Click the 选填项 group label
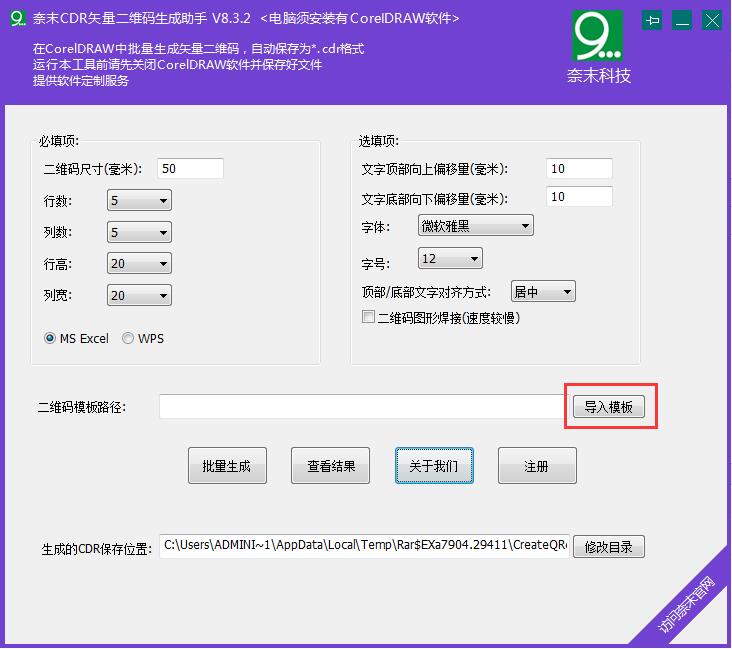 (379, 141)
